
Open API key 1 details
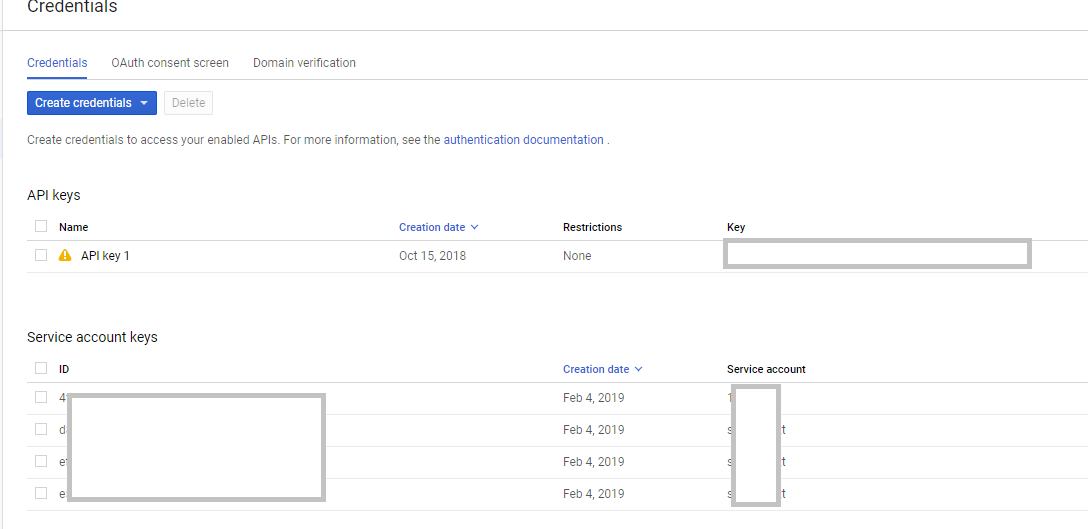pyautogui.click(x=105, y=255)
